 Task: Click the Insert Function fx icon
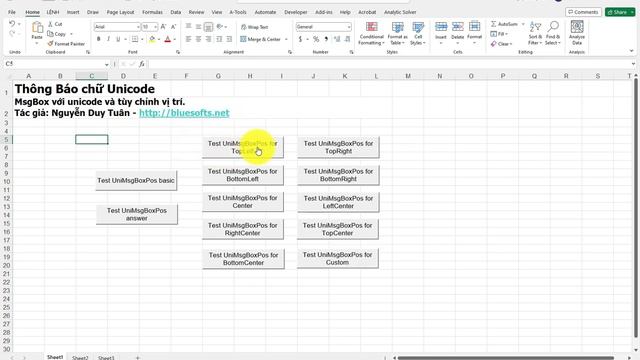tap(142, 64)
